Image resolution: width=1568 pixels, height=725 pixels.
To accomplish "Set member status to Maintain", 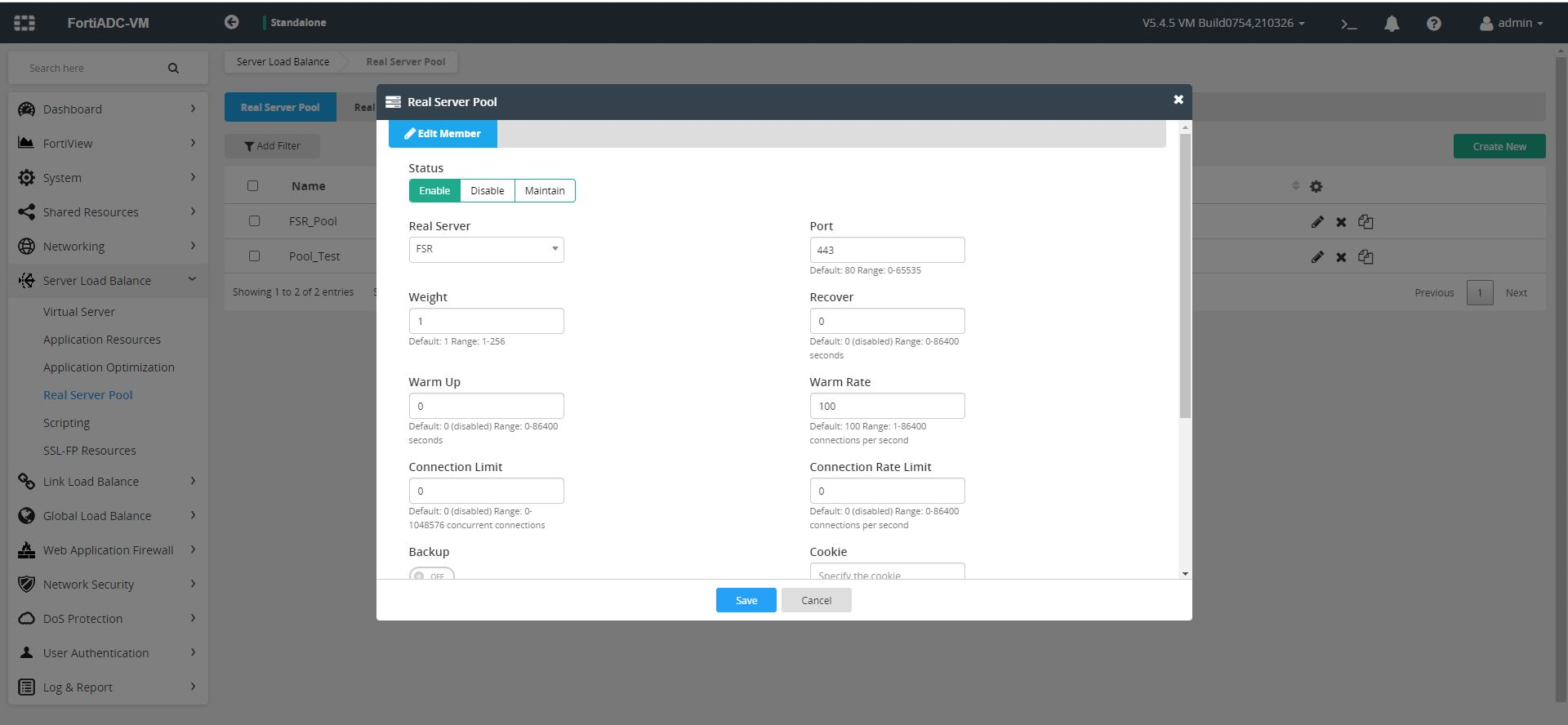I will click(x=545, y=190).
